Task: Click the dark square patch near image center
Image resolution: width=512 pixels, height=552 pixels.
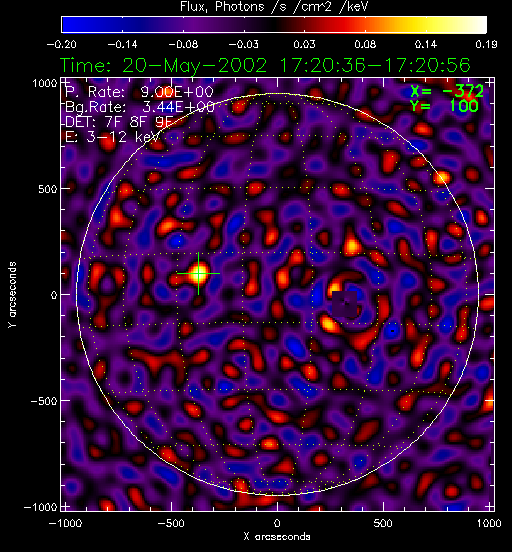Action: (x=345, y=304)
